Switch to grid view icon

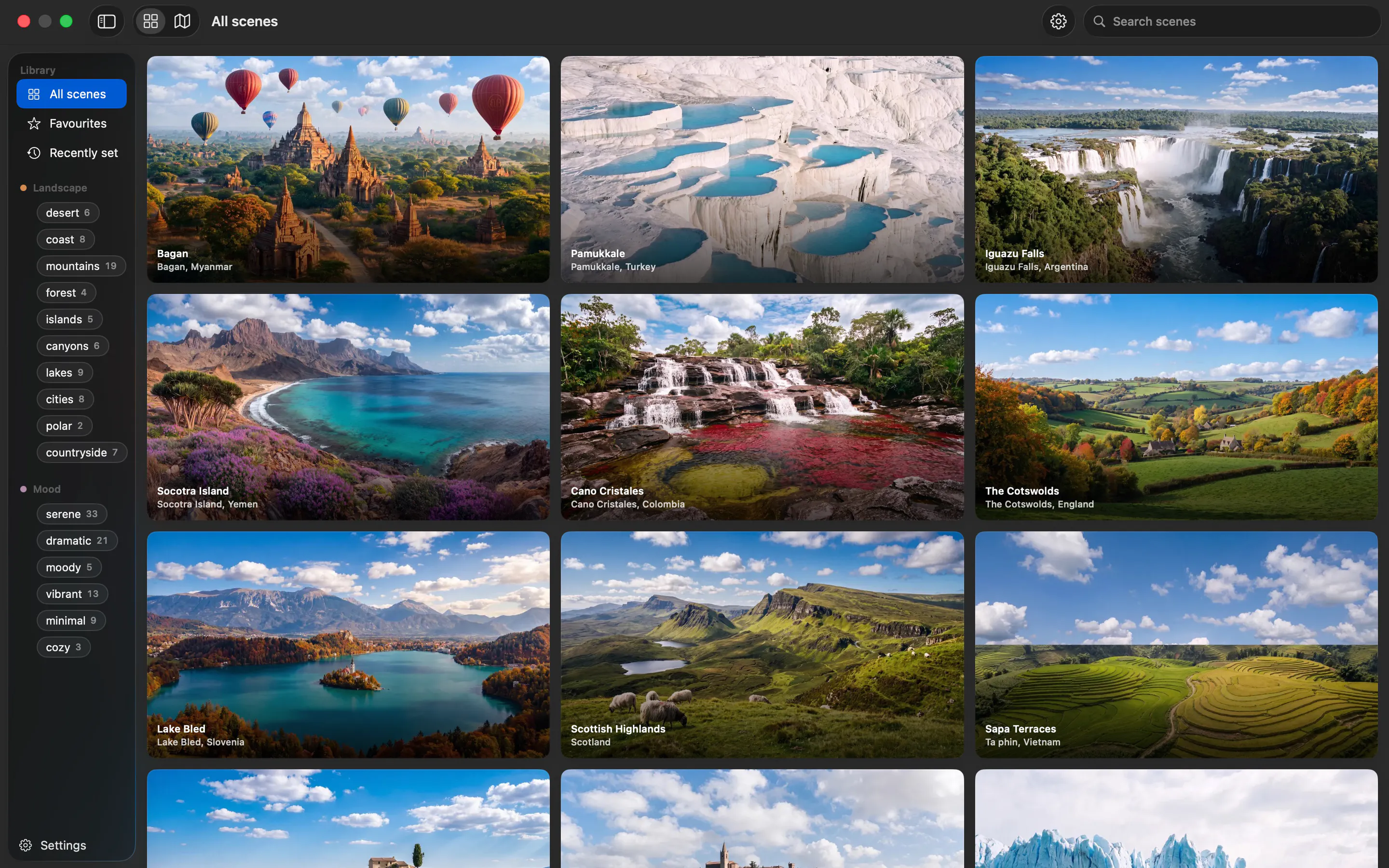pyautogui.click(x=150, y=21)
